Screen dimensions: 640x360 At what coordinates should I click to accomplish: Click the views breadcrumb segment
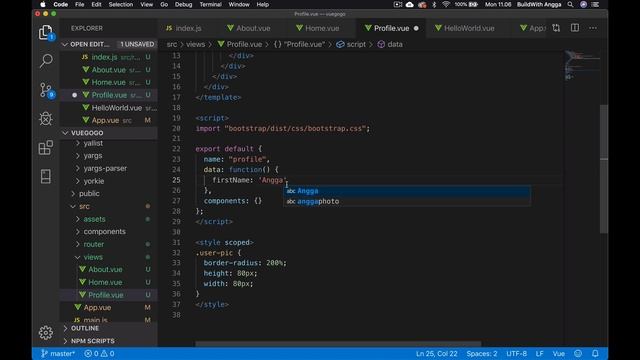(x=196, y=44)
